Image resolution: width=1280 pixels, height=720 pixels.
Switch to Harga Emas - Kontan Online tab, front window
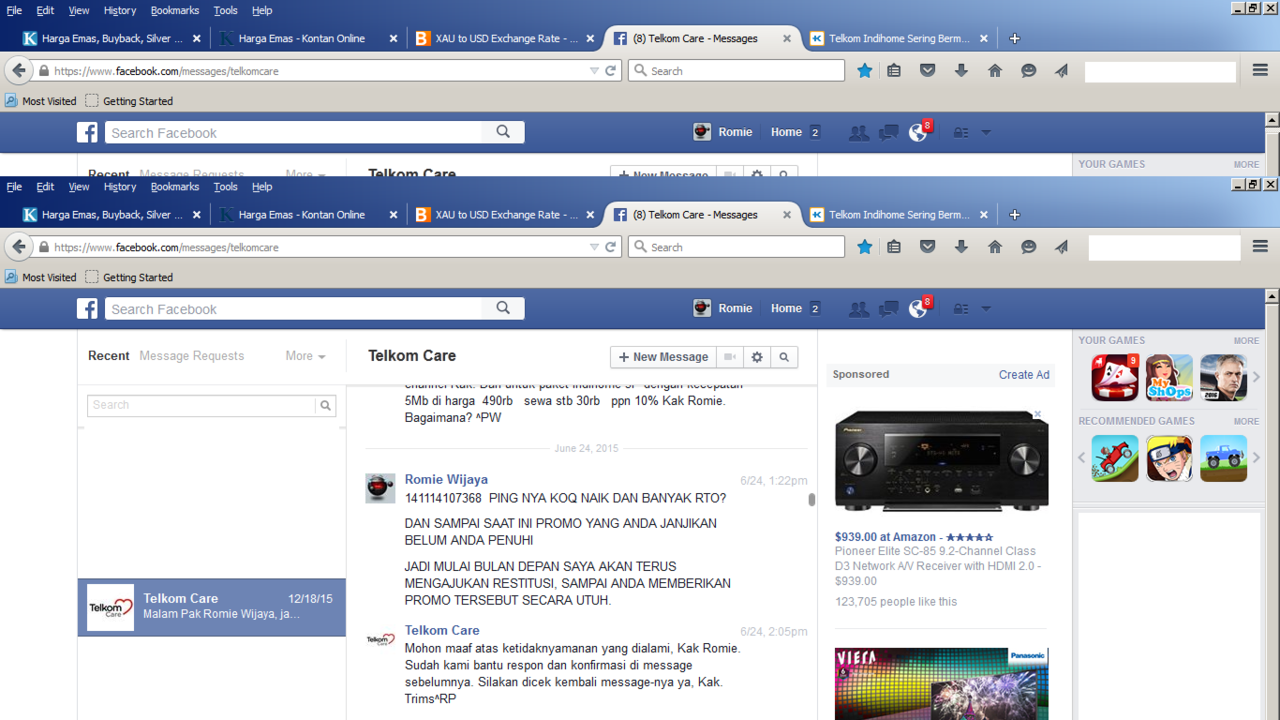pos(302,215)
